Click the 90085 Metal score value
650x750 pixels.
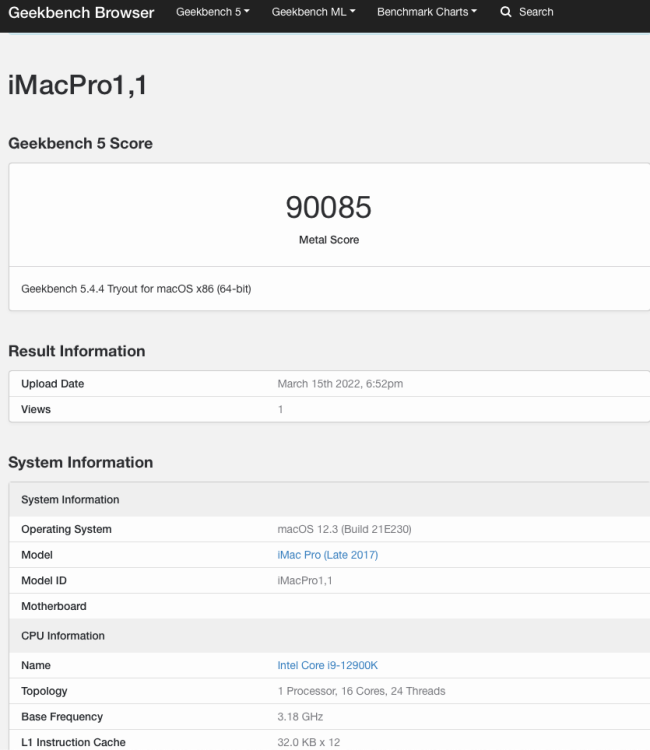[x=329, y=207]
